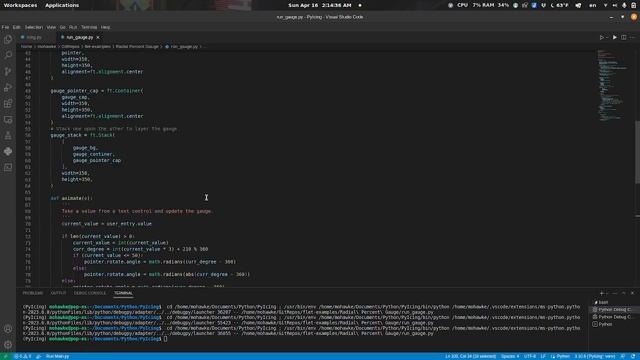Click the outlined debug run icon in editor toolbar
The image size is (640, 360).
(602, 37)
